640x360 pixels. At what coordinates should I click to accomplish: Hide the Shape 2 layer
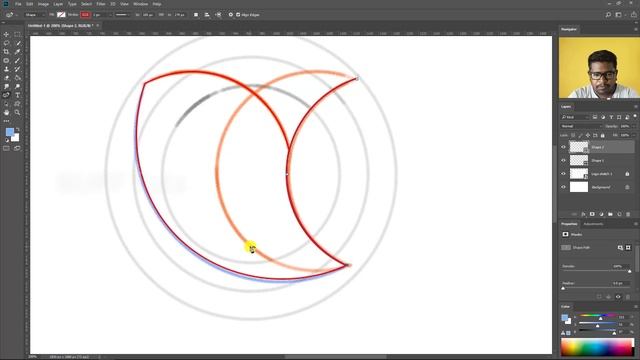(563, 147)
